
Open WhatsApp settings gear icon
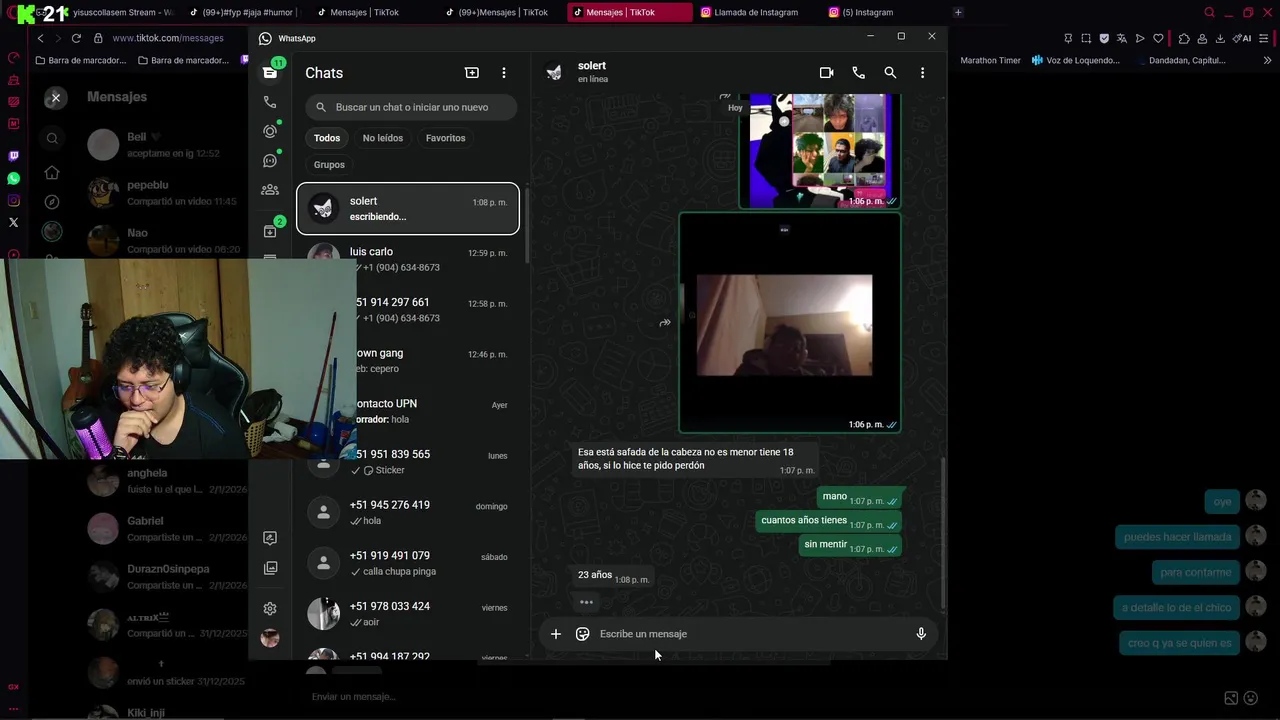point(270,608)
